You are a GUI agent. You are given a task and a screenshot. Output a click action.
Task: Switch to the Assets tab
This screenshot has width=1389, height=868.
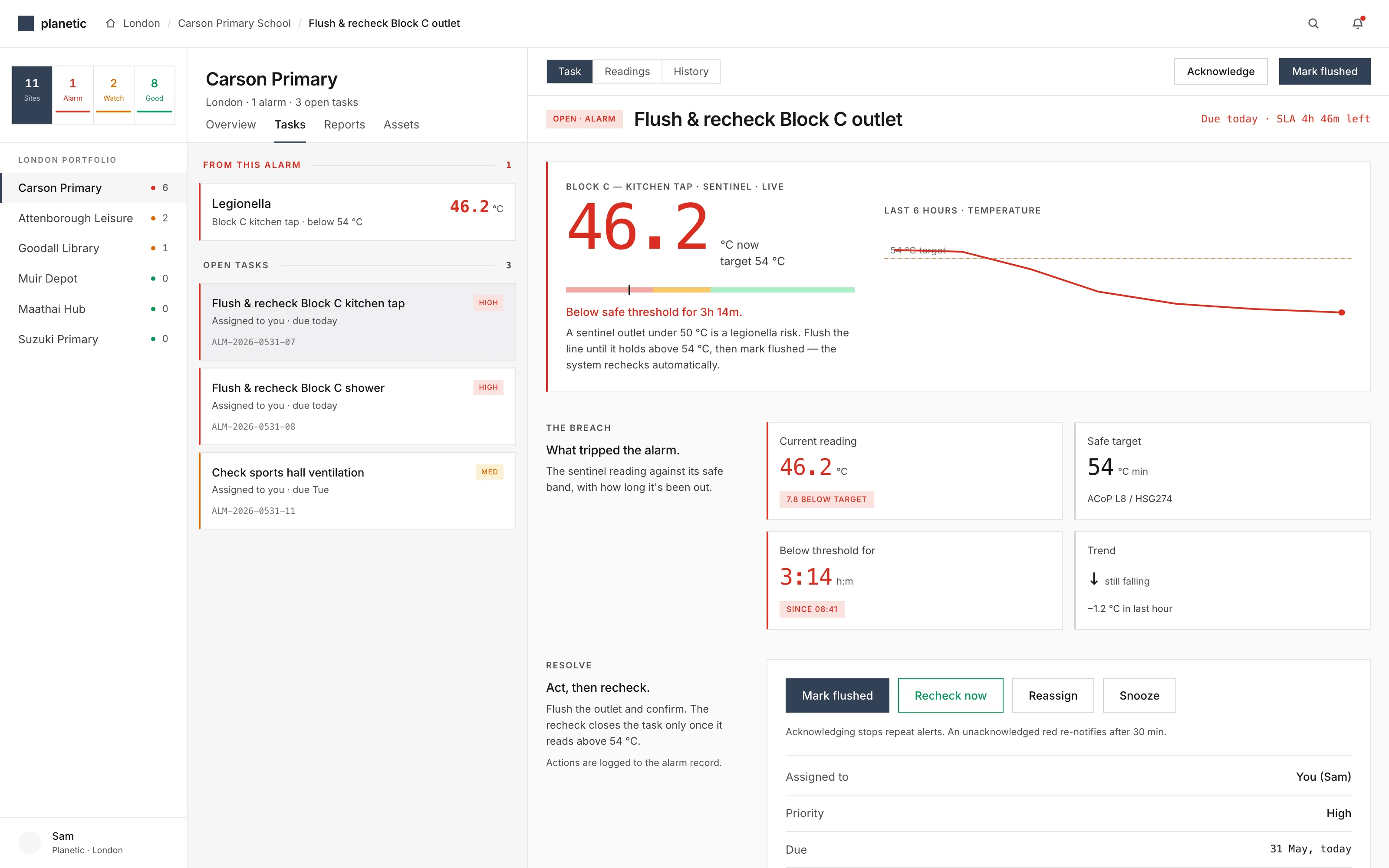[401, 125]
